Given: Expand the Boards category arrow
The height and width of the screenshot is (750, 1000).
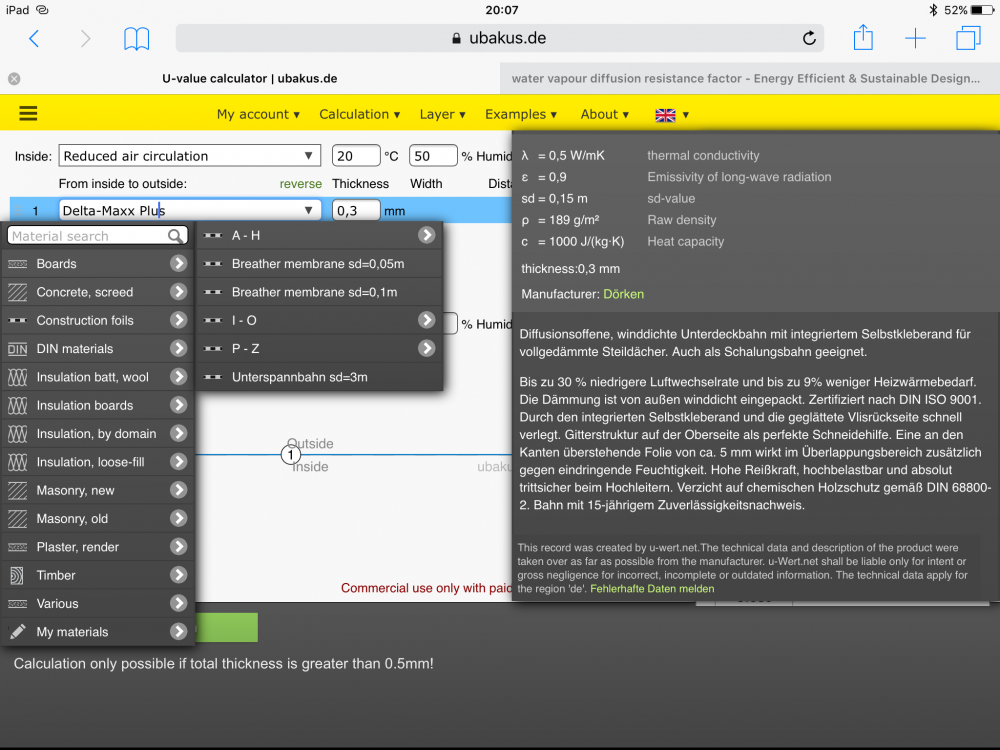Looking at the screenshot, I should pos(179,263).
